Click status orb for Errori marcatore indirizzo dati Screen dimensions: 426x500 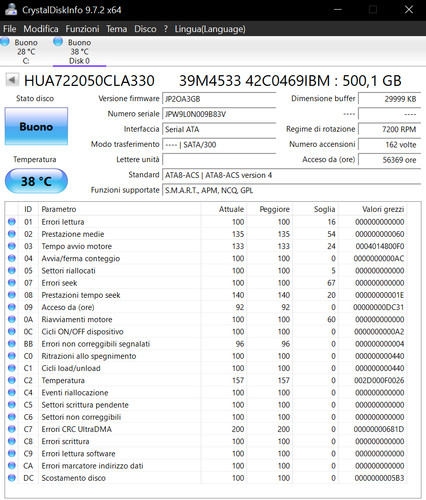pos(12,466)
